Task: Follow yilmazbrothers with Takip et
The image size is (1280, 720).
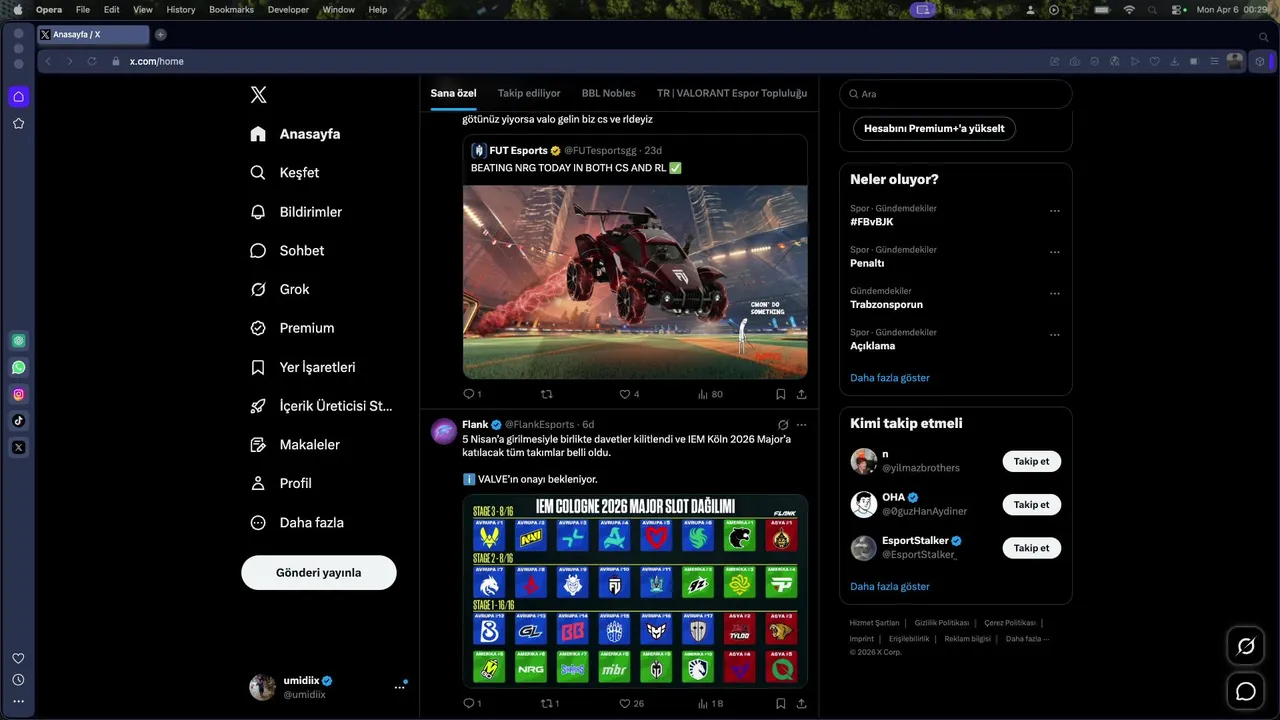Action: pos(1031,461)
